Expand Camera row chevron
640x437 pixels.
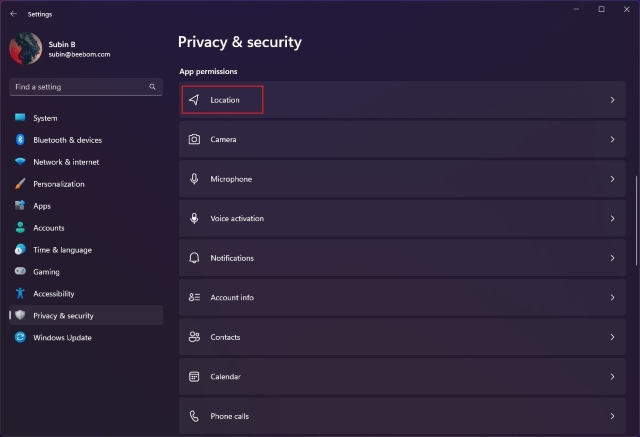pos(612,139)
